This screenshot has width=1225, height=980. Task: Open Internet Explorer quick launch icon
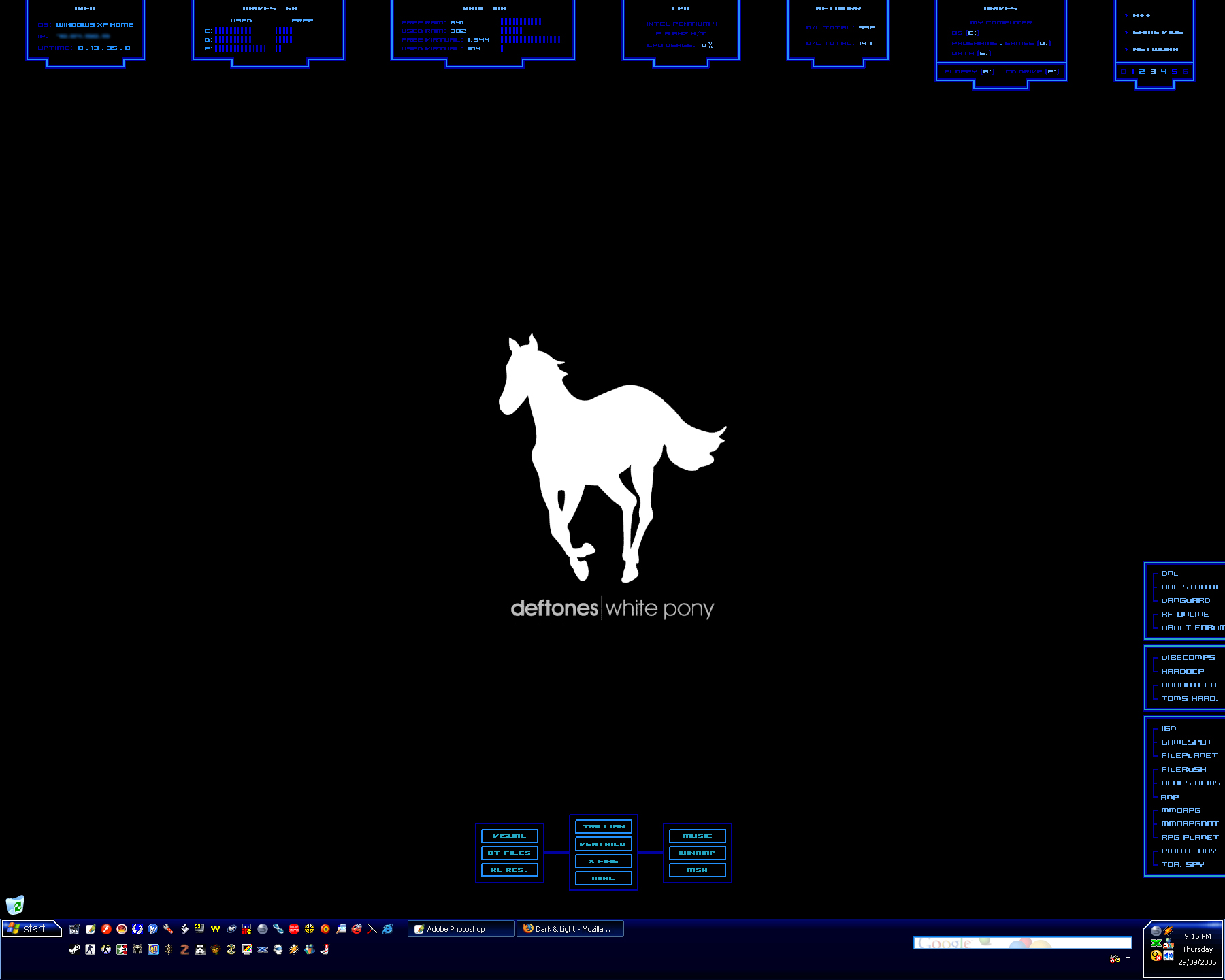click(388, 929)
